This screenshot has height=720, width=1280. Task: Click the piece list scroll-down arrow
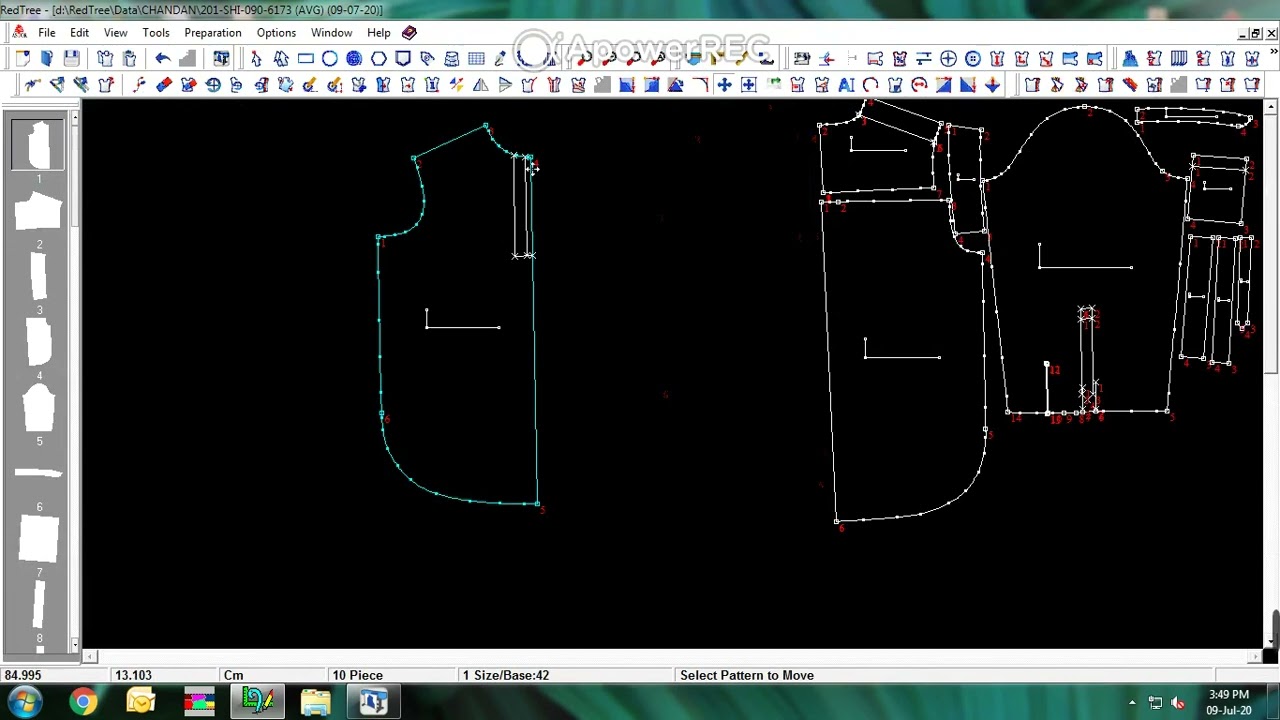(74, 646)
